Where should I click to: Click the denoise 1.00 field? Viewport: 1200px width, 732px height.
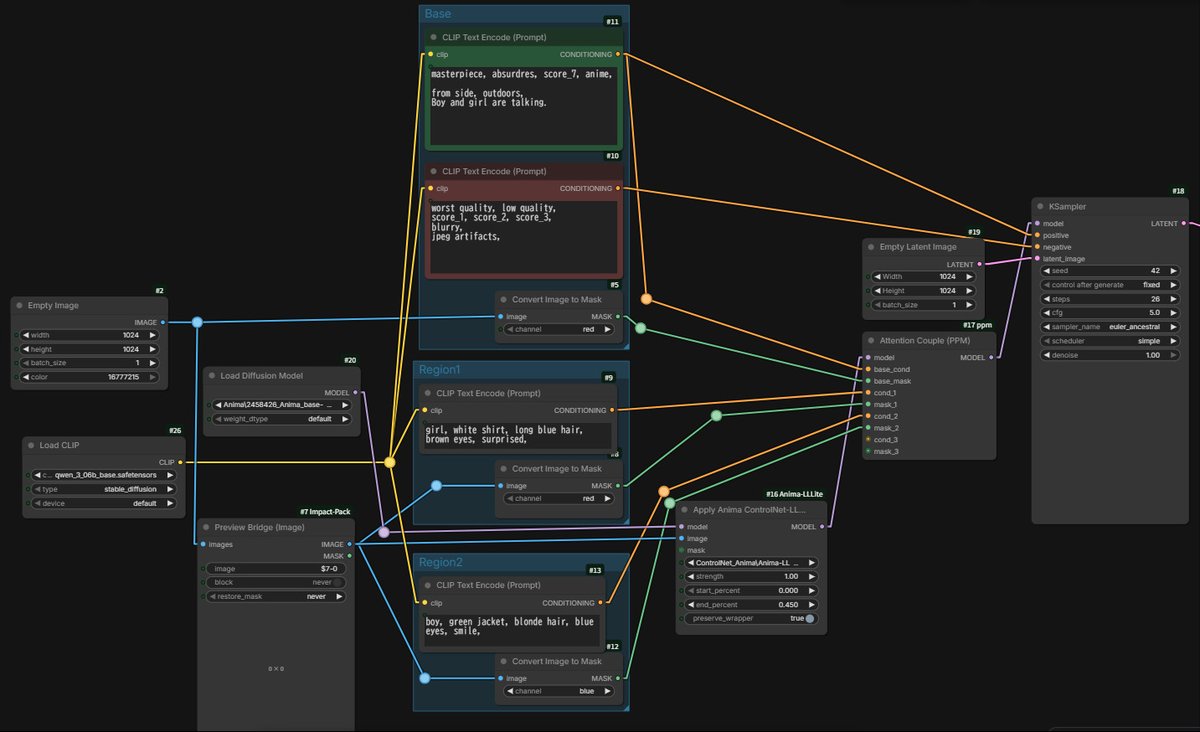pos(1111,355)
